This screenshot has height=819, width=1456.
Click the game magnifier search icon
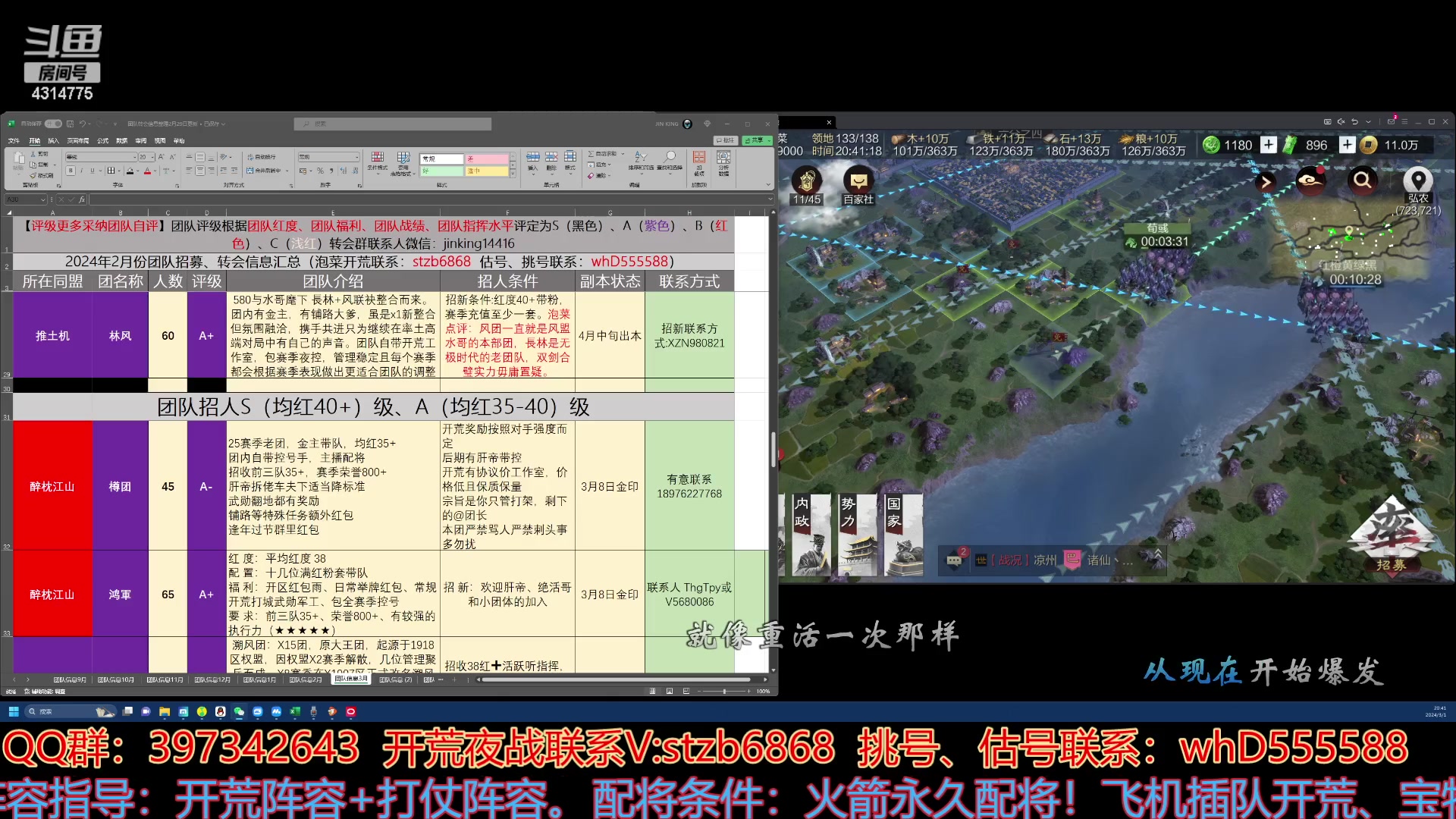pyautogui.click(x=1363, y=180)
